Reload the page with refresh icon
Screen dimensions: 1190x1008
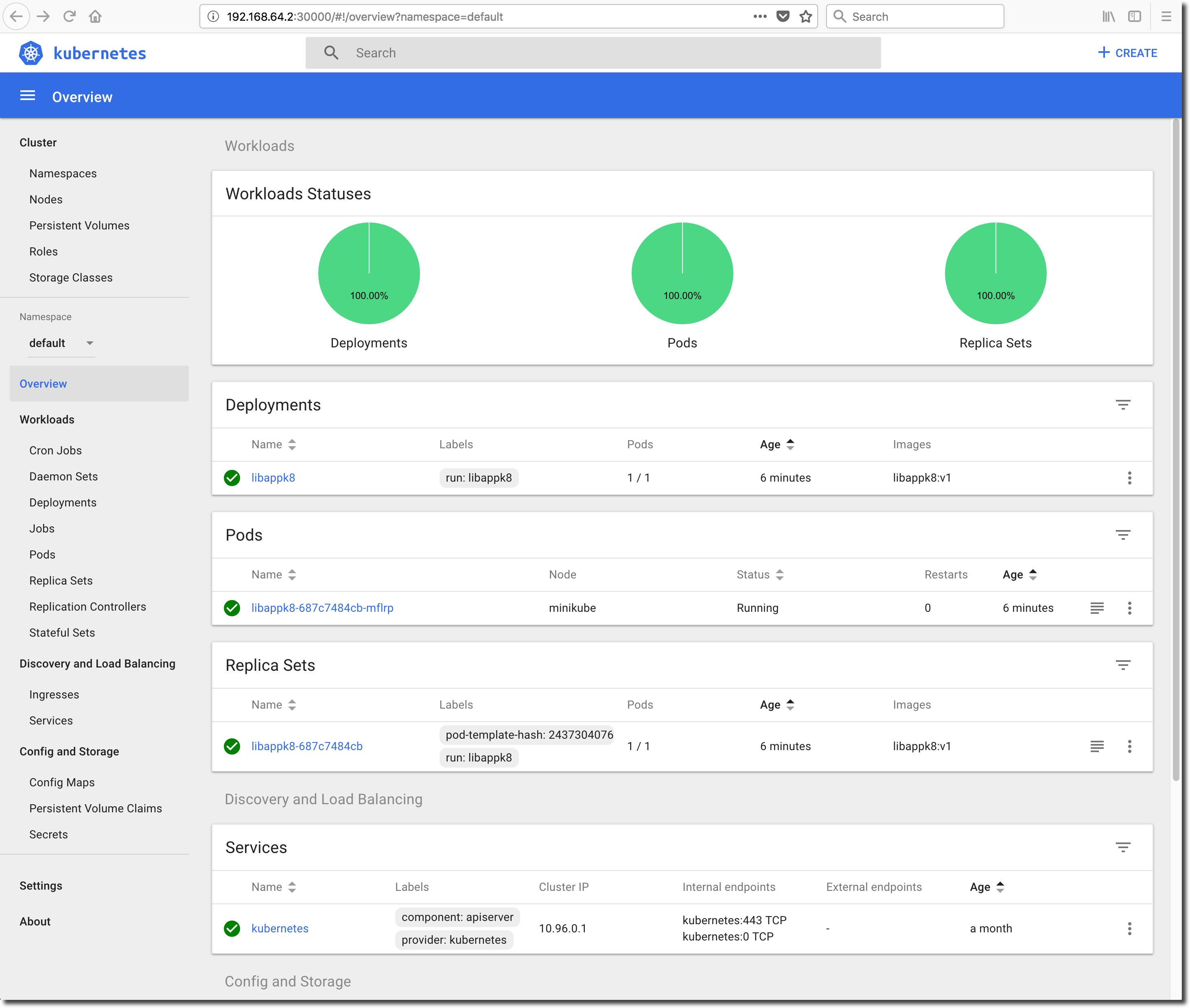click(70, 17)
